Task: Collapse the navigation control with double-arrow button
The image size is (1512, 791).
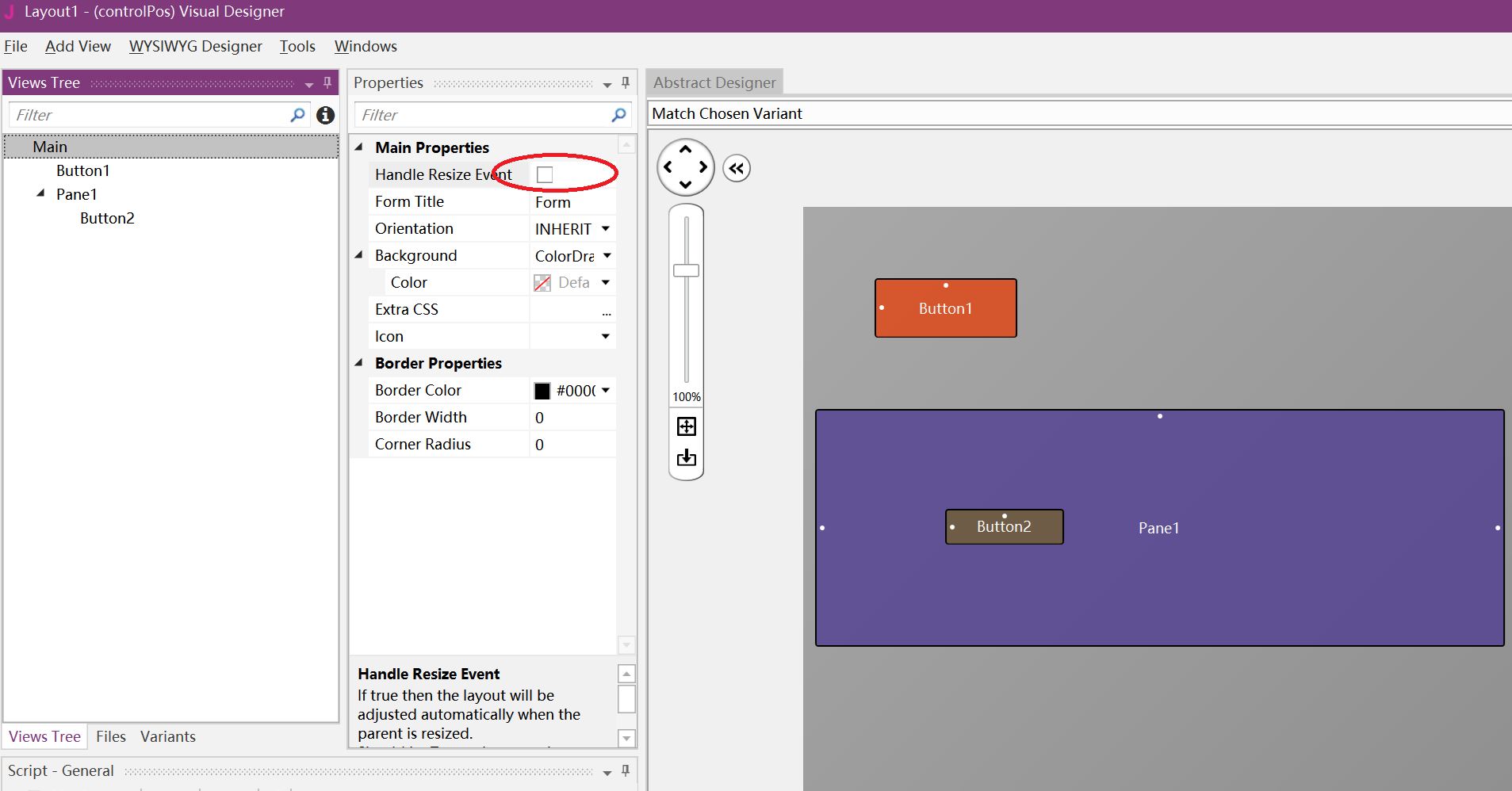Action: (737, 168)
